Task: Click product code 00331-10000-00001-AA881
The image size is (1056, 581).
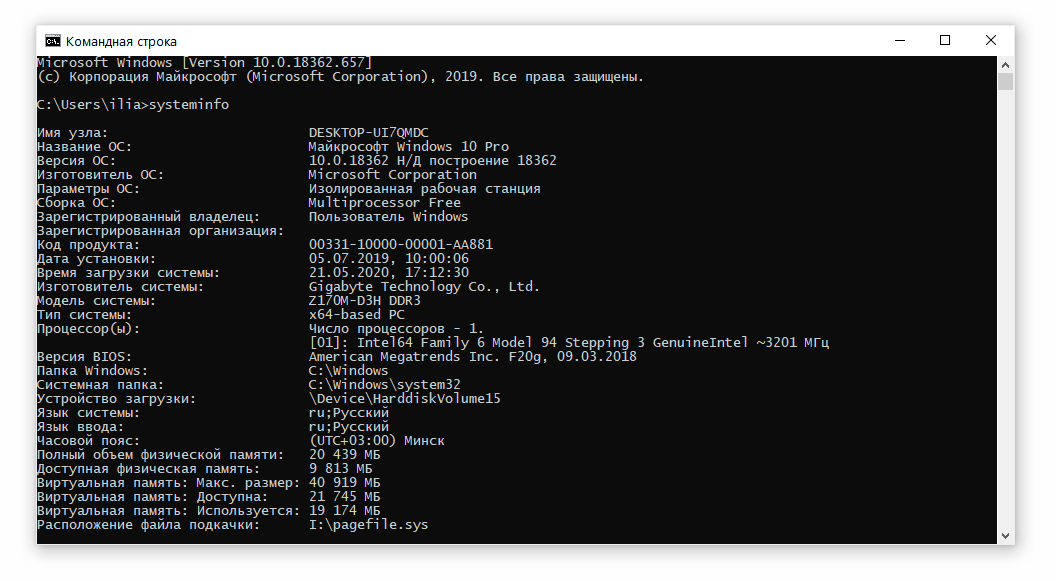Action: coord(401,245)
